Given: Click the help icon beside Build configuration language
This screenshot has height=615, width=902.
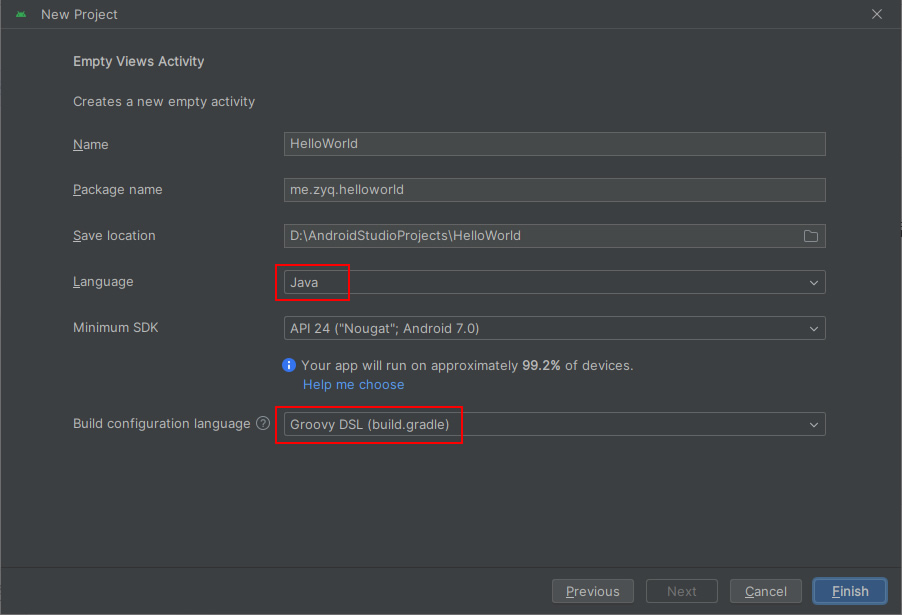Looking at the screenshot, I should click(x=263, y=423).
